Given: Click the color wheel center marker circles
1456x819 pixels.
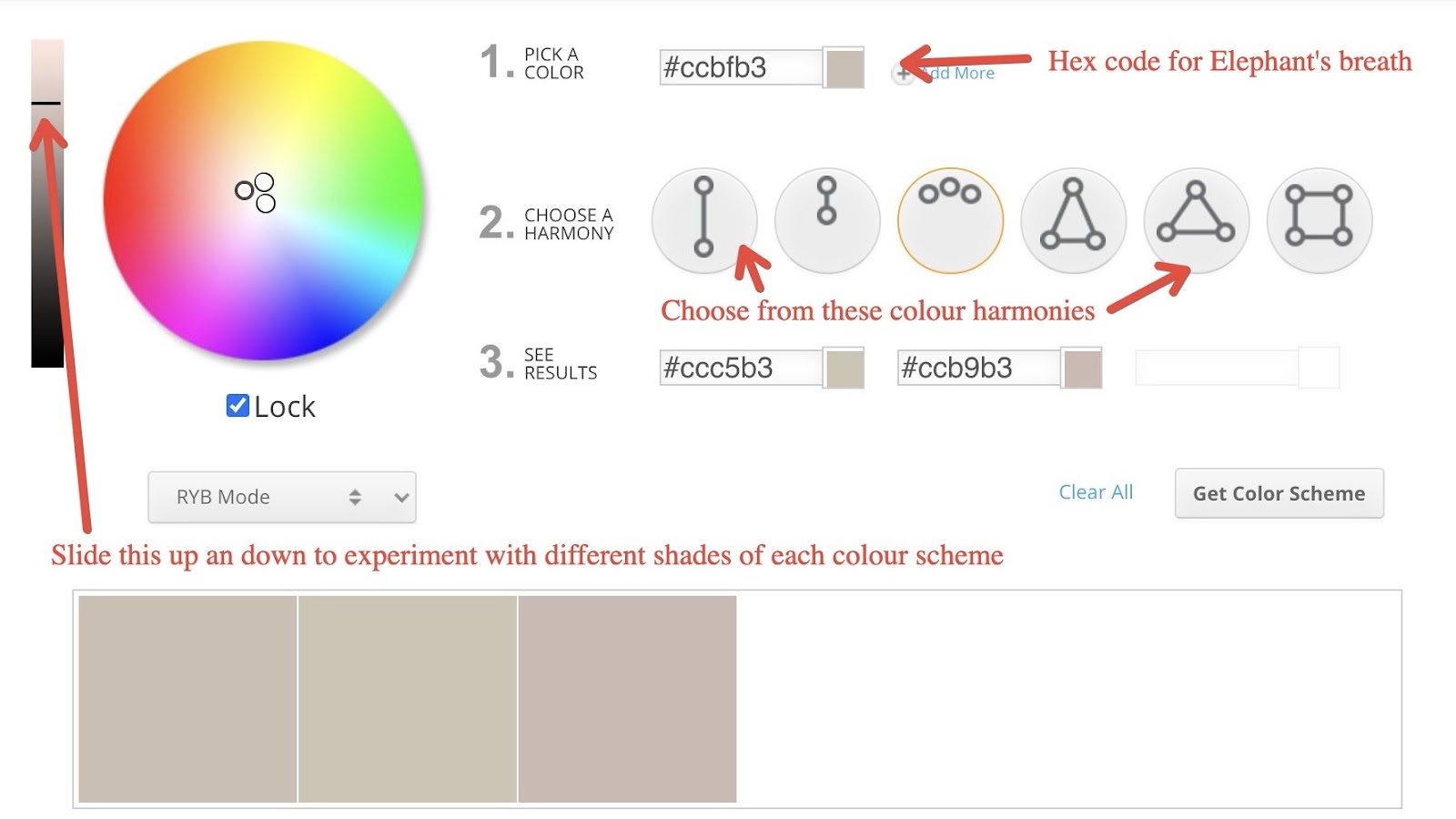Looking at the screenshot, I should pyautogui.click(x=256, y=192).
